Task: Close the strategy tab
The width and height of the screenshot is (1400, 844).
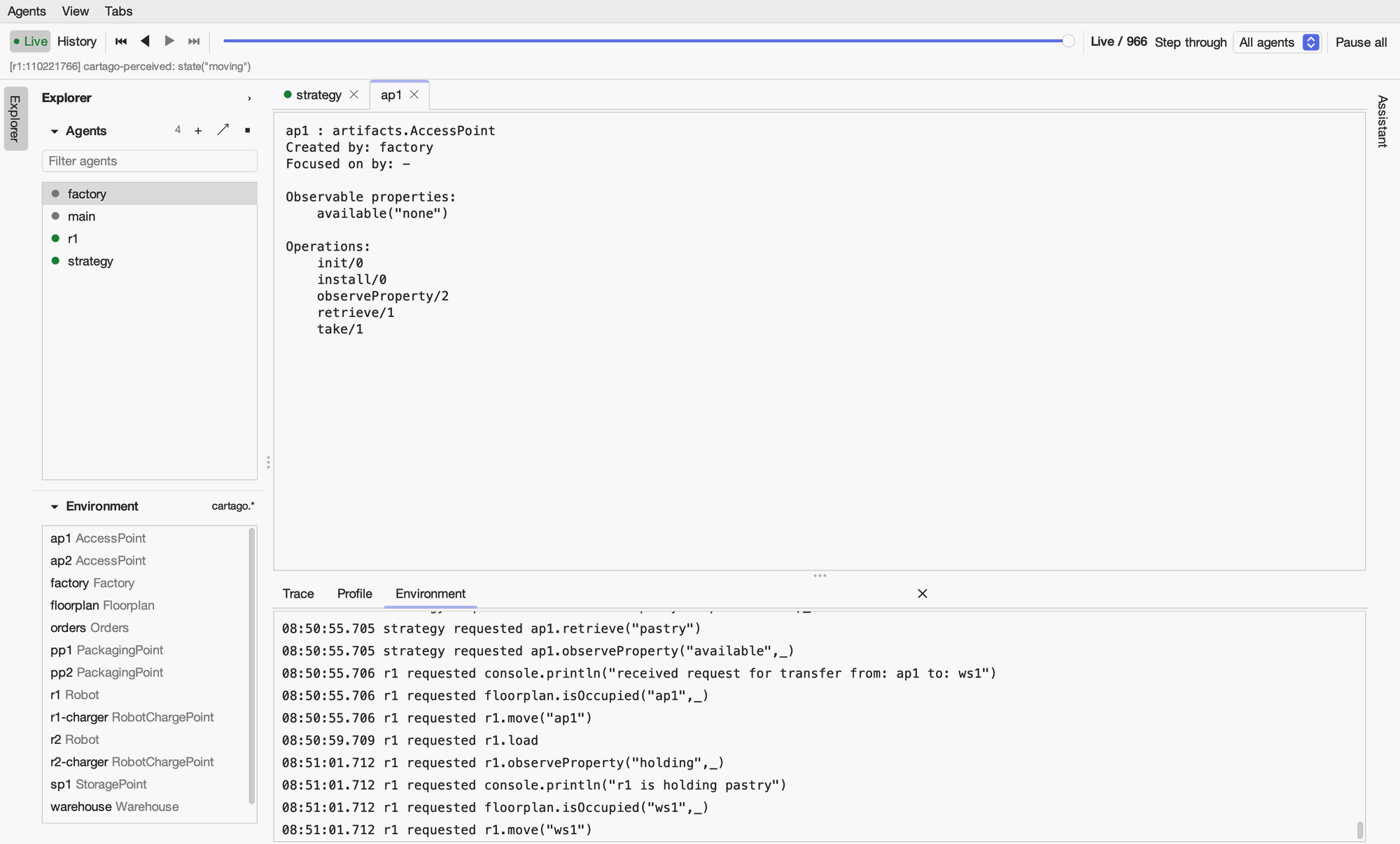Action: pyautogui.click(x=353, y=94)
